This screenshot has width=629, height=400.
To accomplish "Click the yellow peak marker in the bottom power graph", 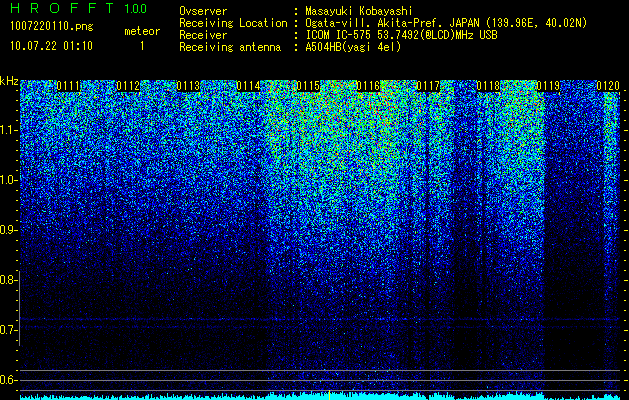I will click(x=329, y=395).
